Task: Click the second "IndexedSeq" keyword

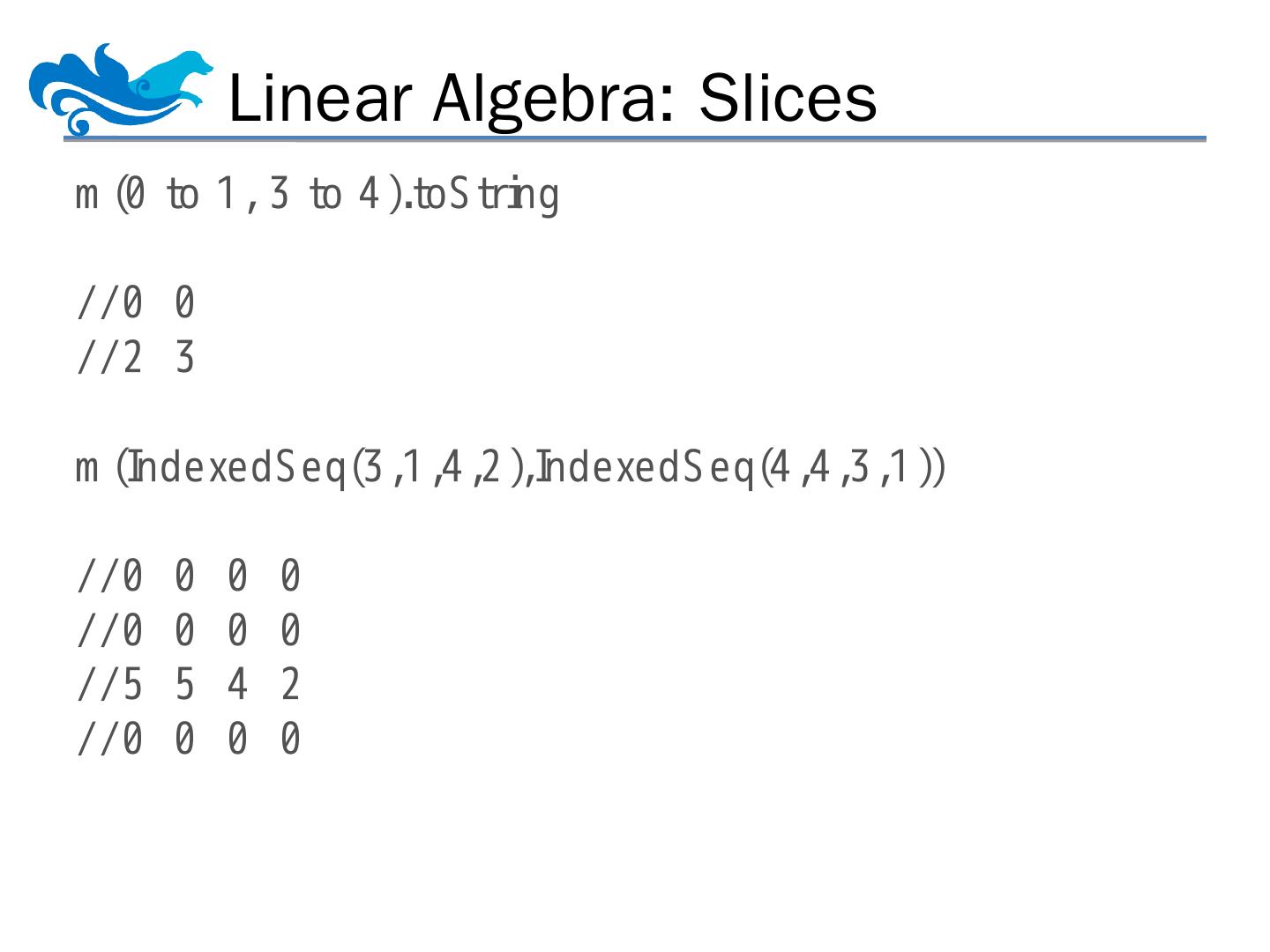Action: [x=648, y=467]
